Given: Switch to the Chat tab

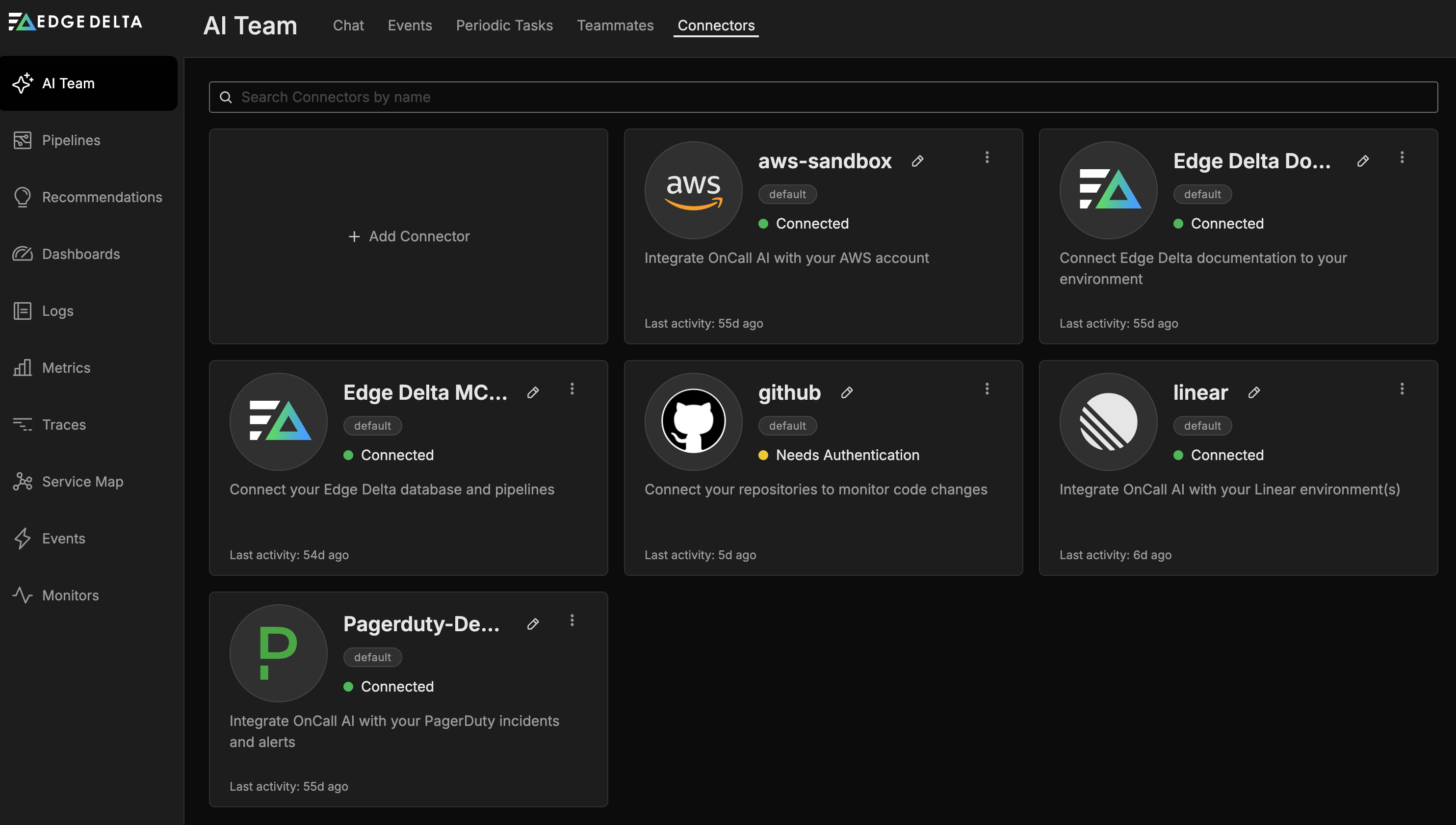Looking at the screenshot, I should click(x=348, y=25).
